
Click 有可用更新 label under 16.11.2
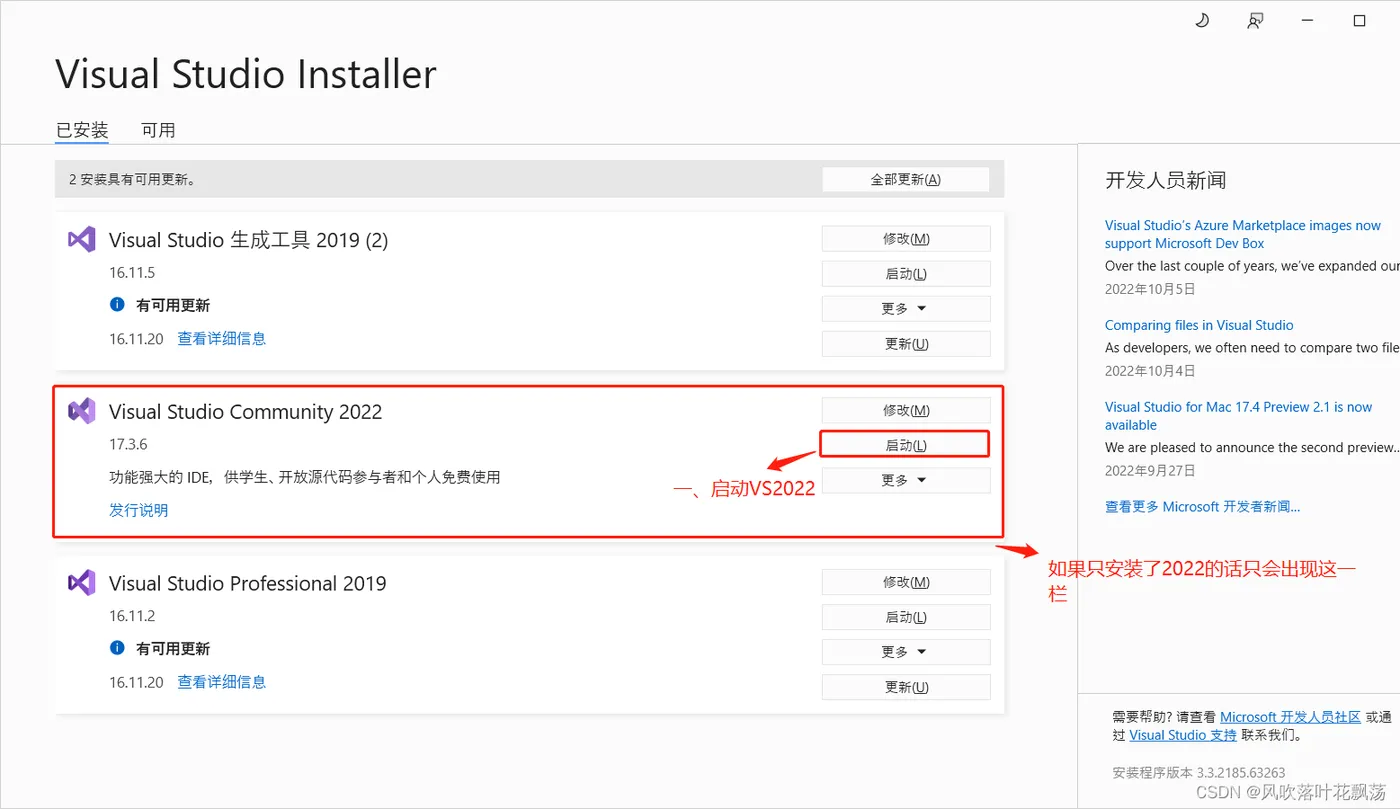(173, 648)
